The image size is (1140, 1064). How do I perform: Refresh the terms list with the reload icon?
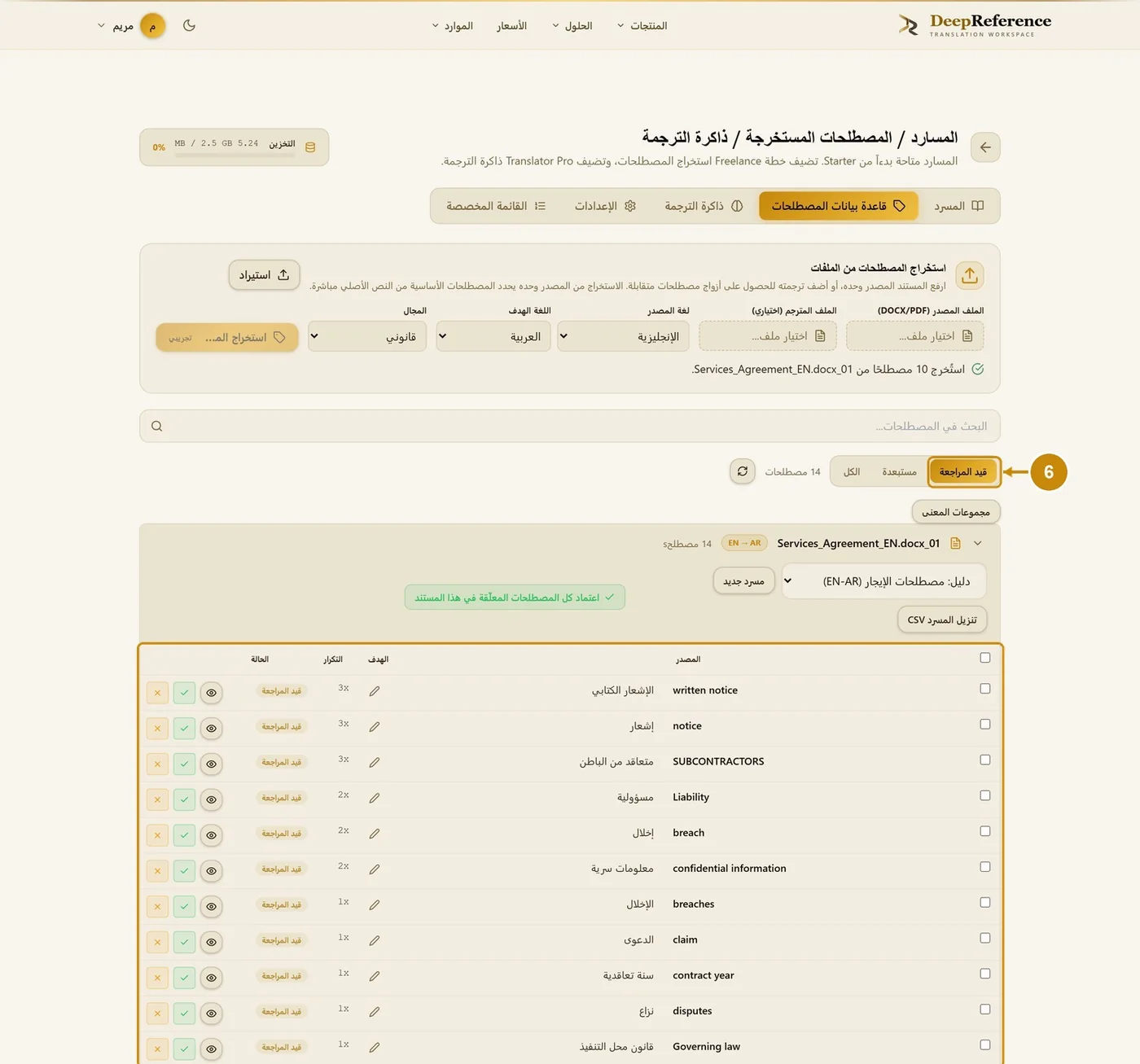[743, 471]
